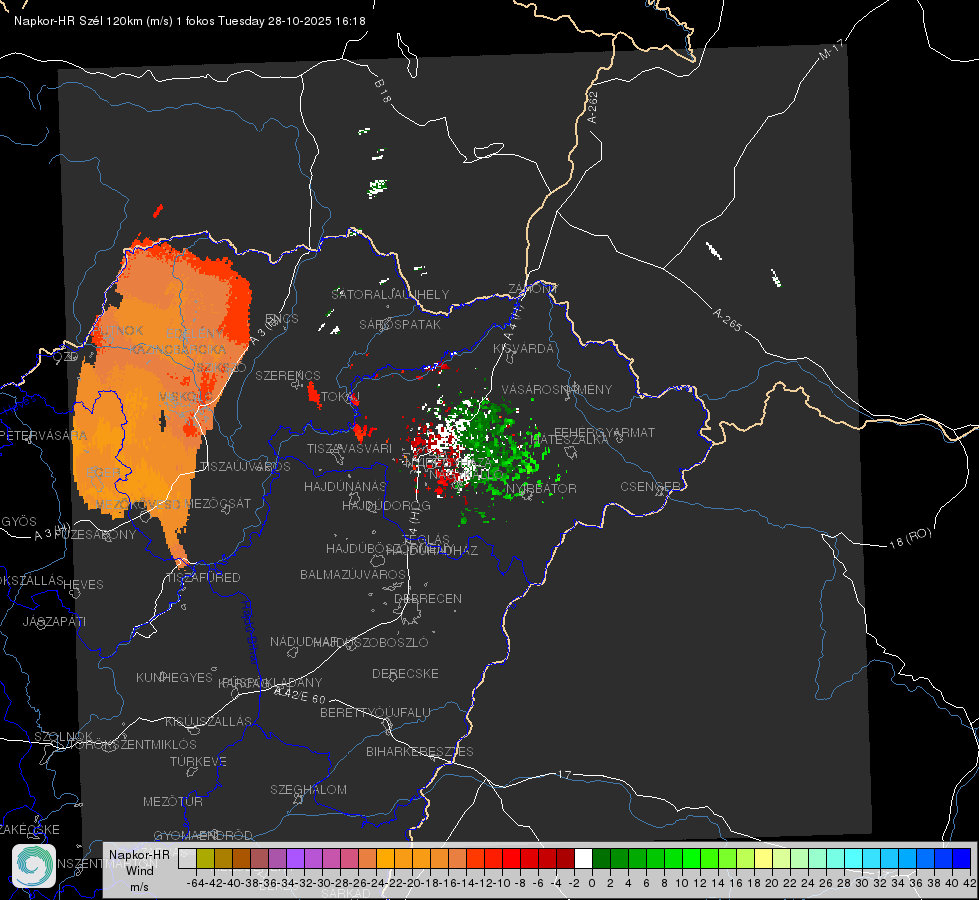Click the NYÍRBÁTOR label

pos(541,488)
